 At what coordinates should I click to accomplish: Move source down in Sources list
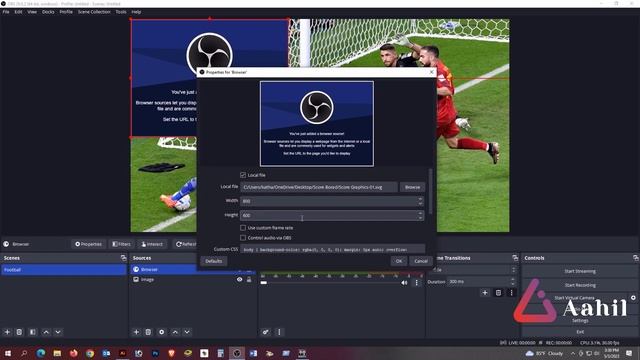(x=187, y=332)
